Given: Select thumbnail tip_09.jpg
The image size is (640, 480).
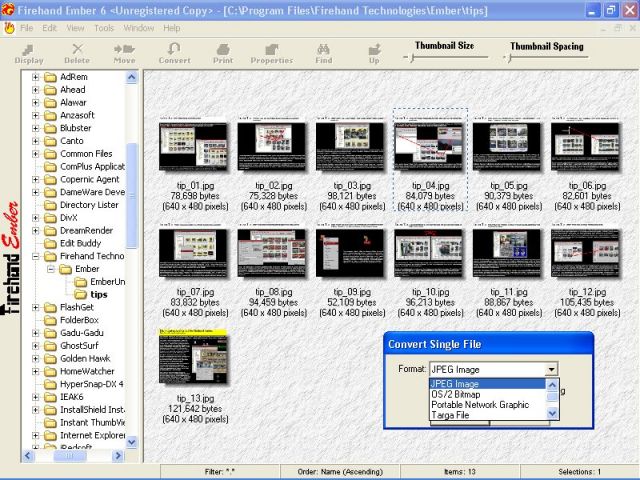Looking at the screenshot, I should 351,250.
